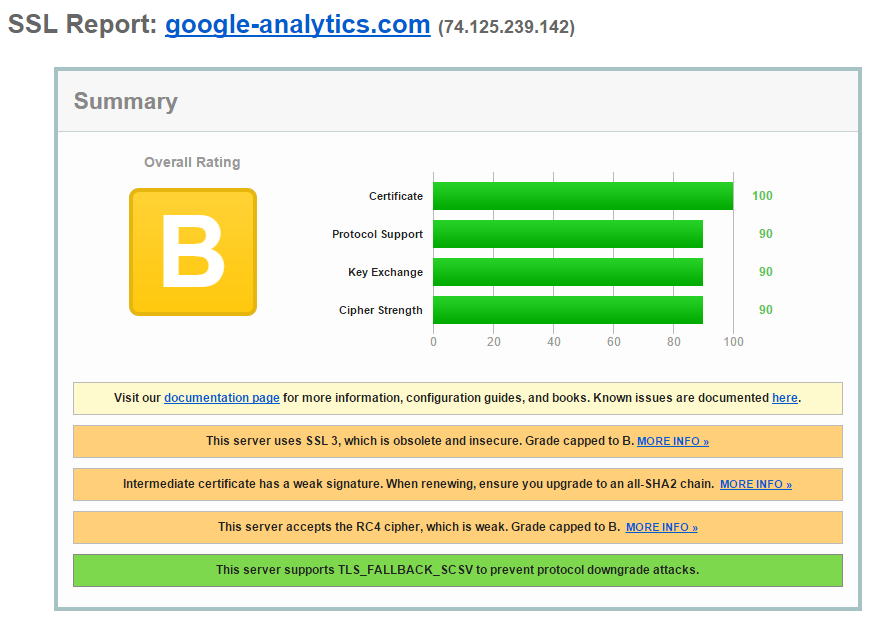887x619 pixels.
Task: Select the Summary section heading
Action: coord(126,101)
